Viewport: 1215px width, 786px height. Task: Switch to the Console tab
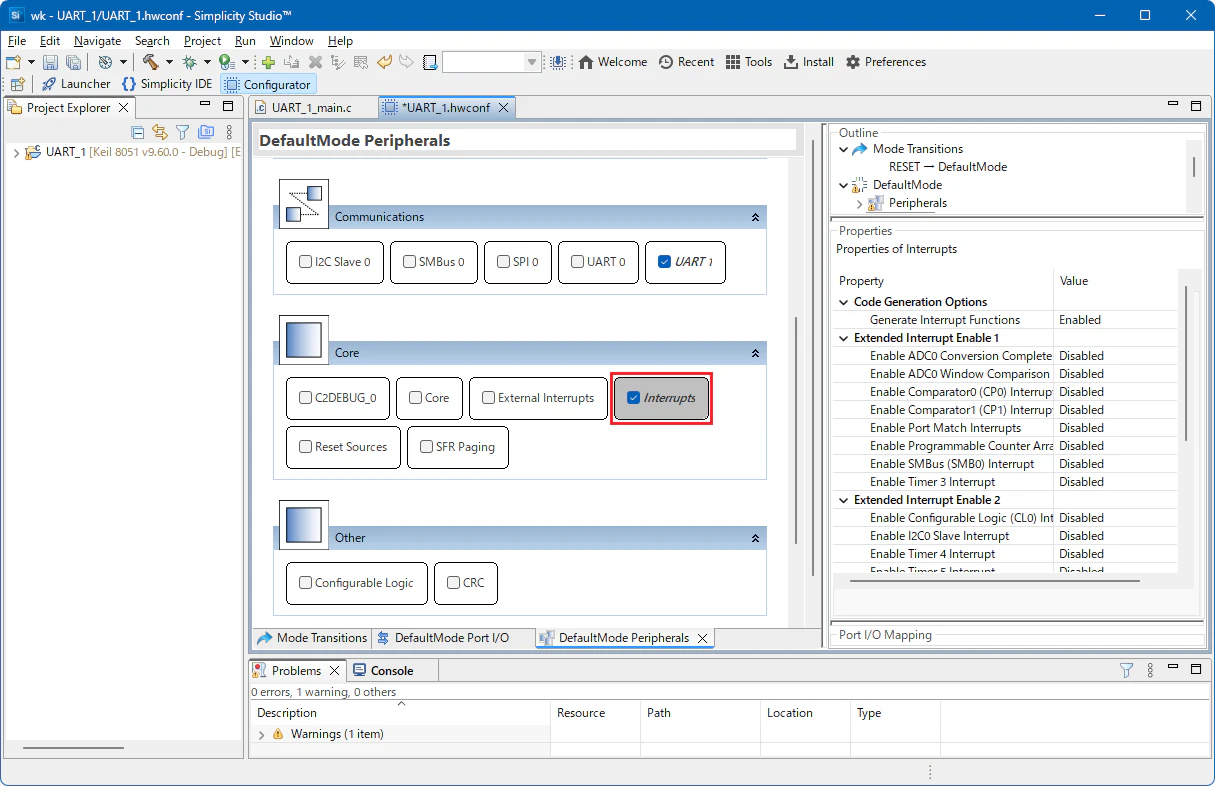(391, 671)
